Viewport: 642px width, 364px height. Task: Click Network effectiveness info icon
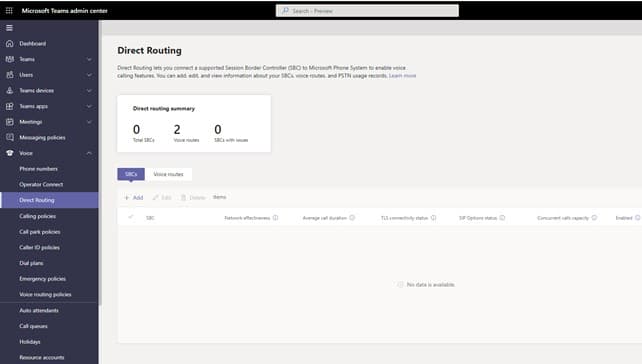[x=276, y=218]
